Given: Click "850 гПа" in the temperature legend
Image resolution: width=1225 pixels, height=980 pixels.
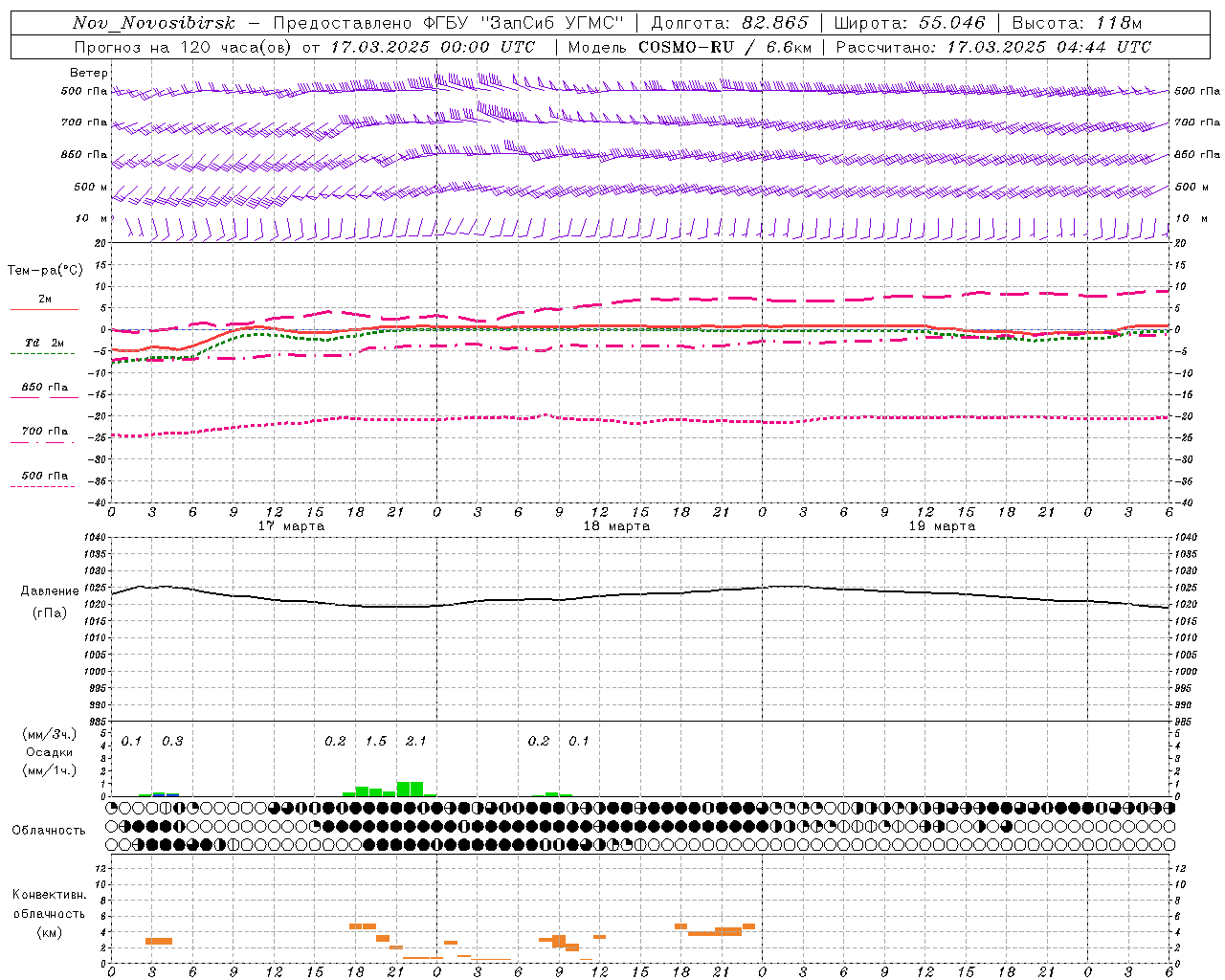Looking at the screenshot, I should (x=45, y=388).
